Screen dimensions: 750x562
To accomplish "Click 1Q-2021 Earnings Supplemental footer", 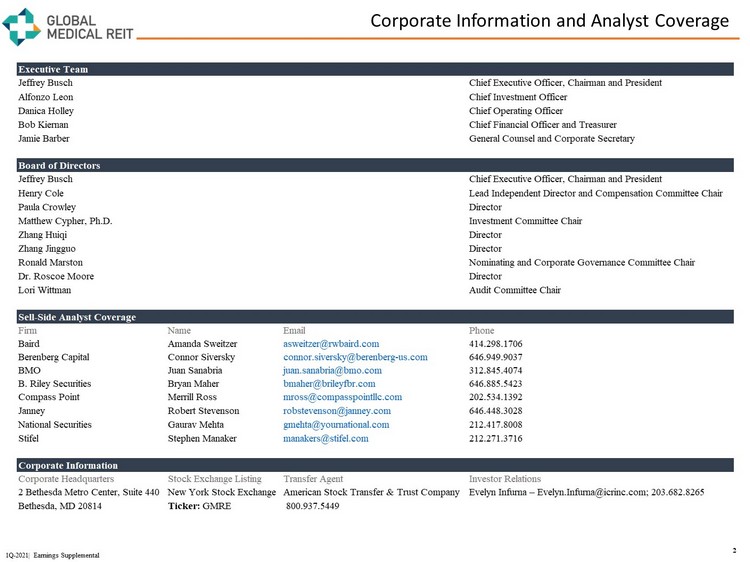I will point(53,555).
